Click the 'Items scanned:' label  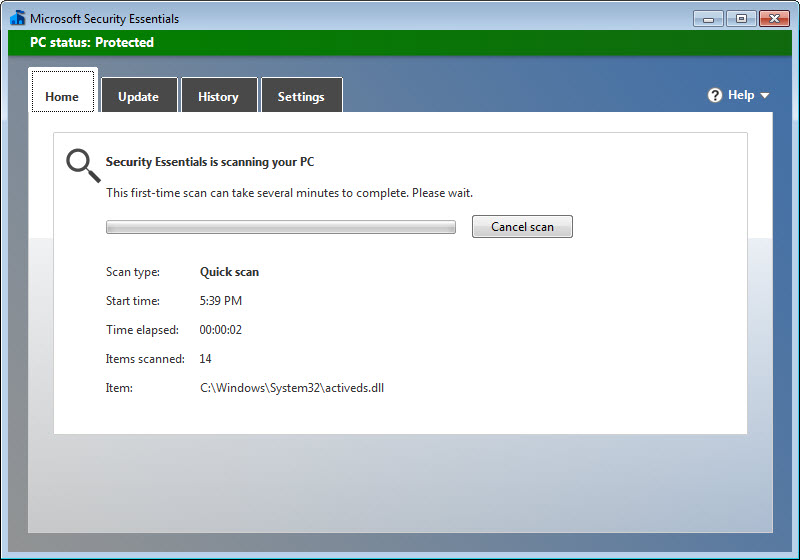click(x=145, y=359)
